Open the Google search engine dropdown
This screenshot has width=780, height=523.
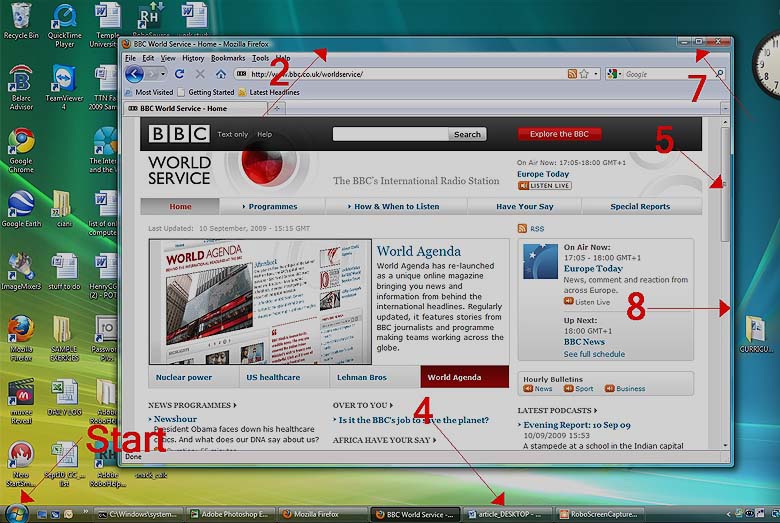(x=614, y=74)
